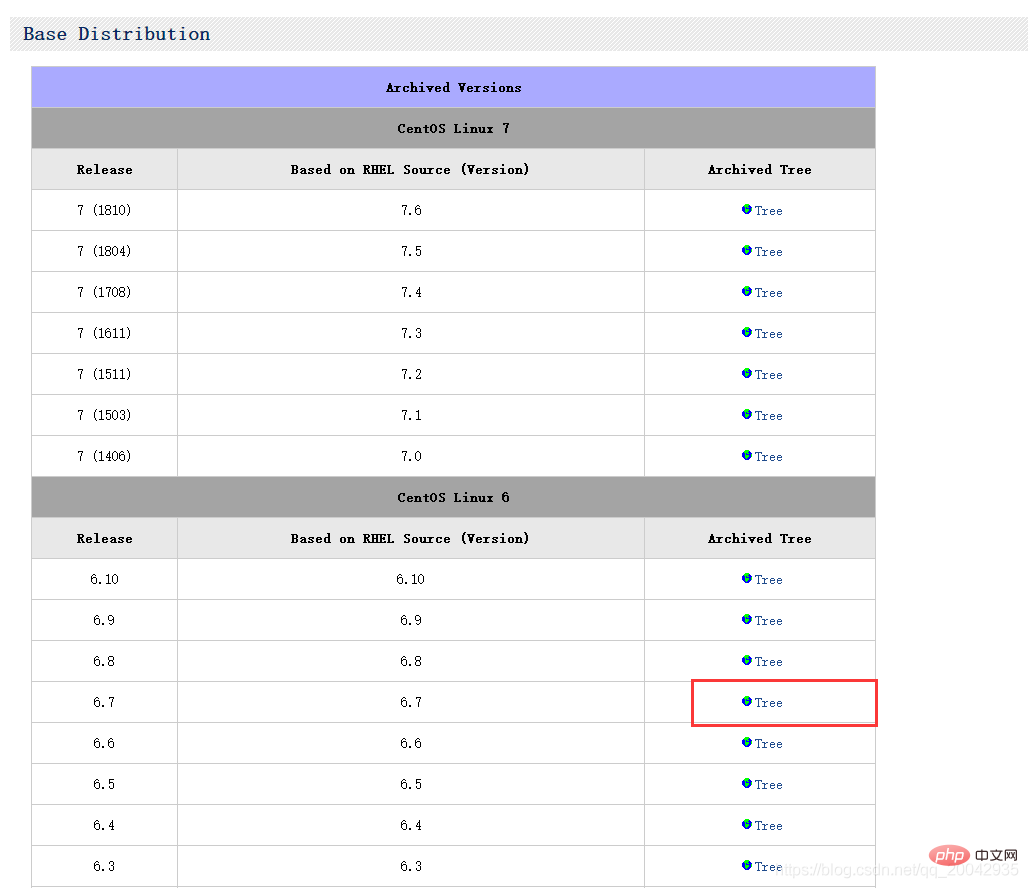Click "6.6" in the RHEL Source column
Image resolution: width=1028 pixels, height=888 pixels.
pos(411,744)
